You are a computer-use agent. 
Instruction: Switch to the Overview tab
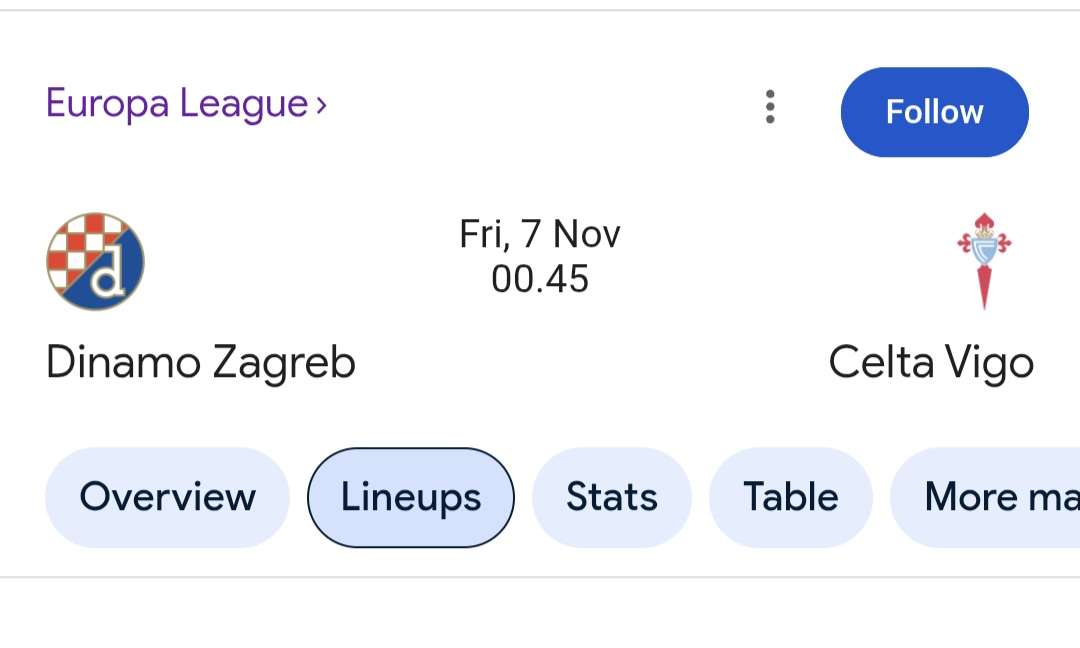[166, 497]
